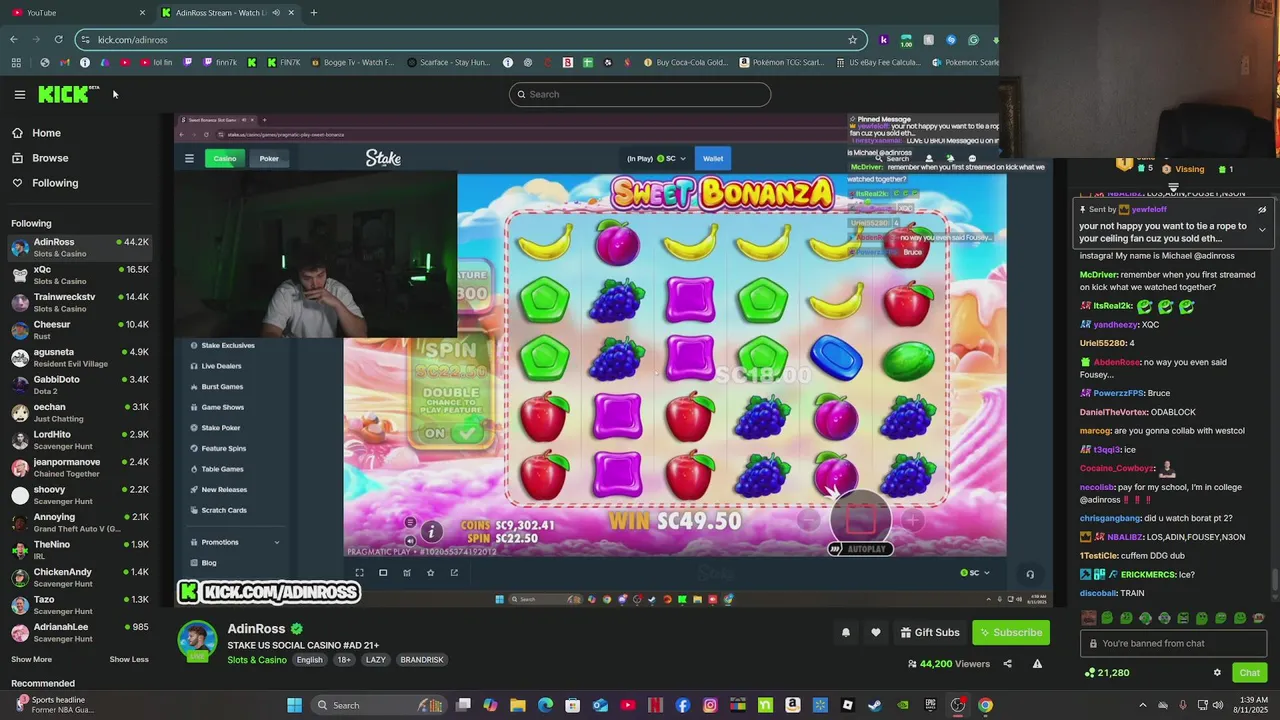The height and width of the screenshot is (720, 1280).
Task: Favorite the game with star icon
Action: click(430, 573)
